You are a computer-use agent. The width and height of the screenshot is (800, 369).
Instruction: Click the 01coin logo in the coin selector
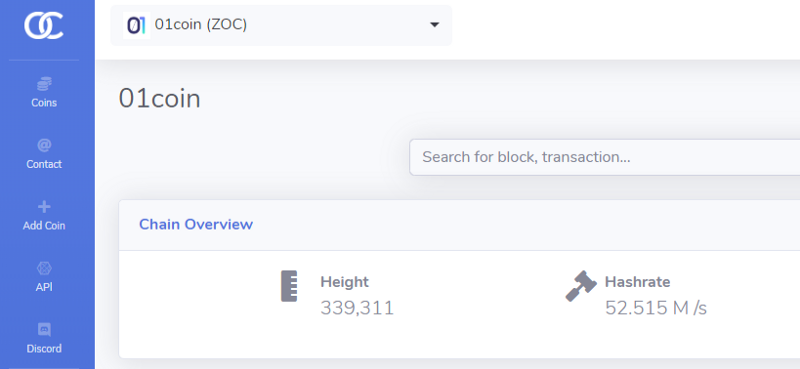click(136, 25)
